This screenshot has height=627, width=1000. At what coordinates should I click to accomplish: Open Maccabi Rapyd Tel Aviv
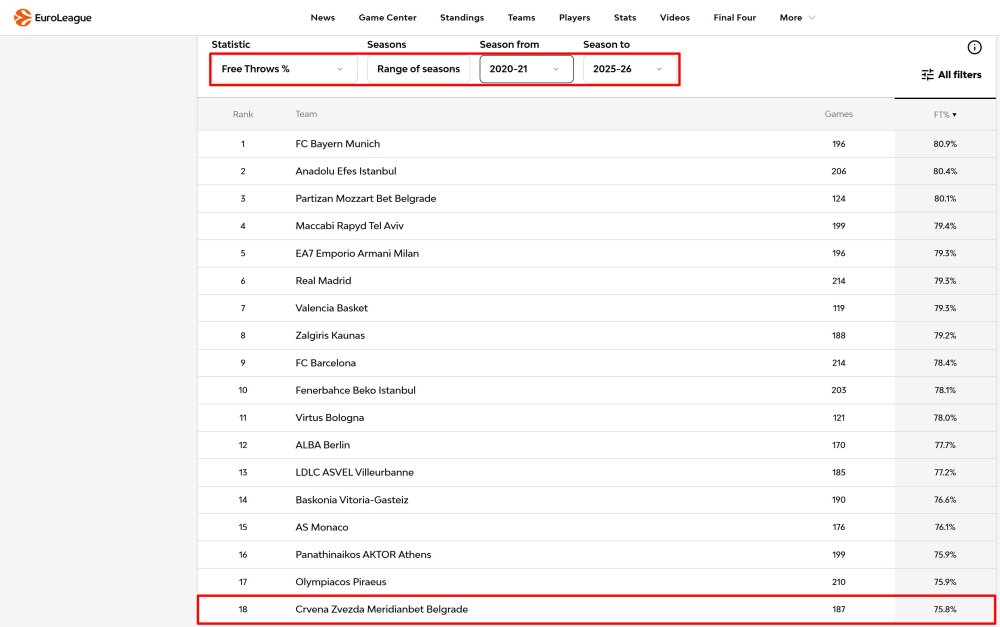click(x=349, y=226)
